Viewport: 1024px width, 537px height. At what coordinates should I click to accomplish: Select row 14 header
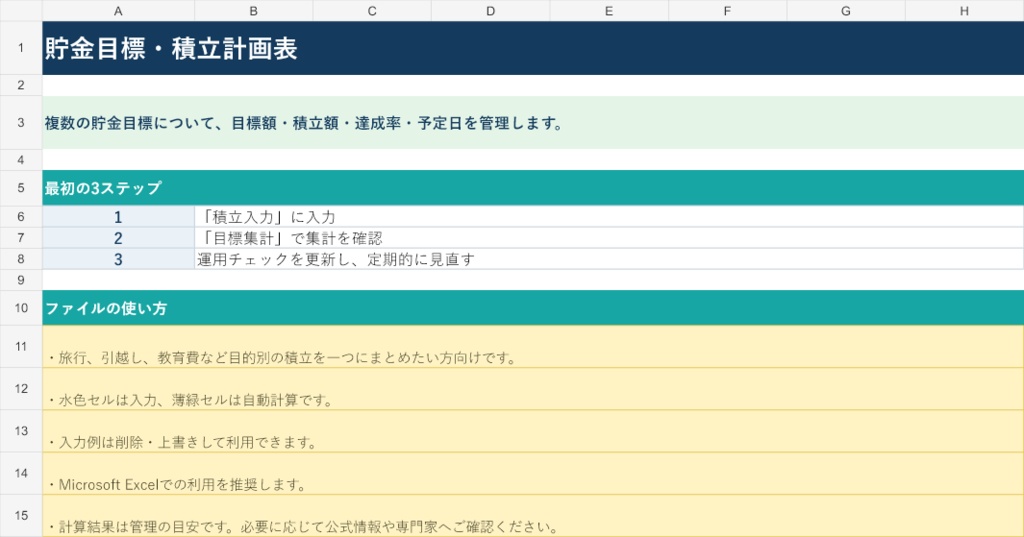pos(21,473)
